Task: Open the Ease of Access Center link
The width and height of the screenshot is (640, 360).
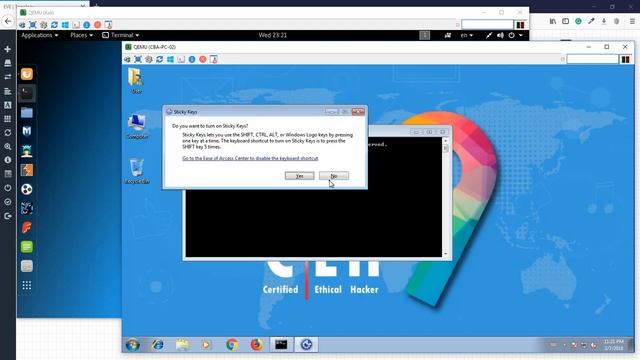Action: [250, 158]
